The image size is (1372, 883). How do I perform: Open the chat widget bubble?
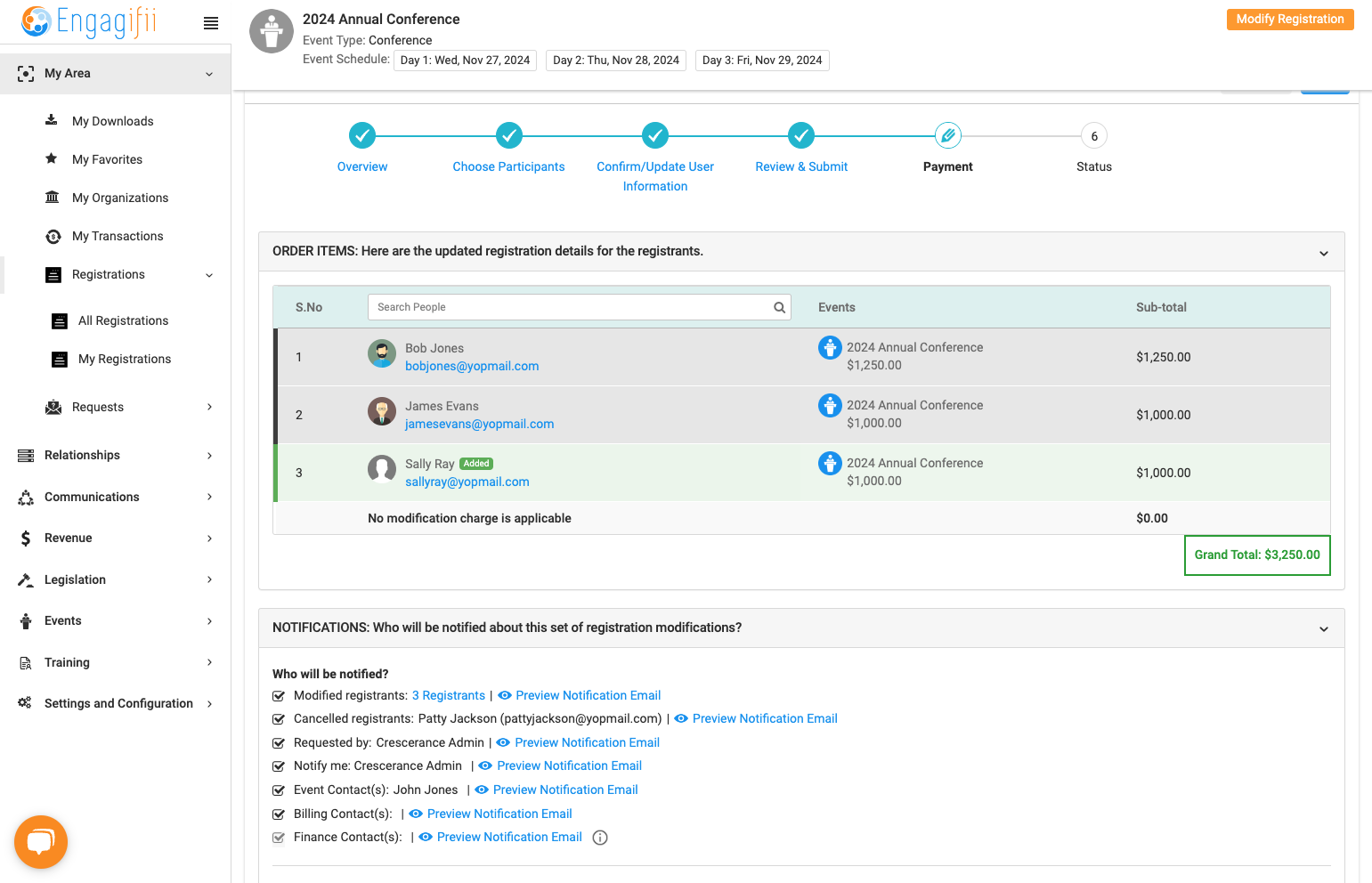[x=41, y=841]
